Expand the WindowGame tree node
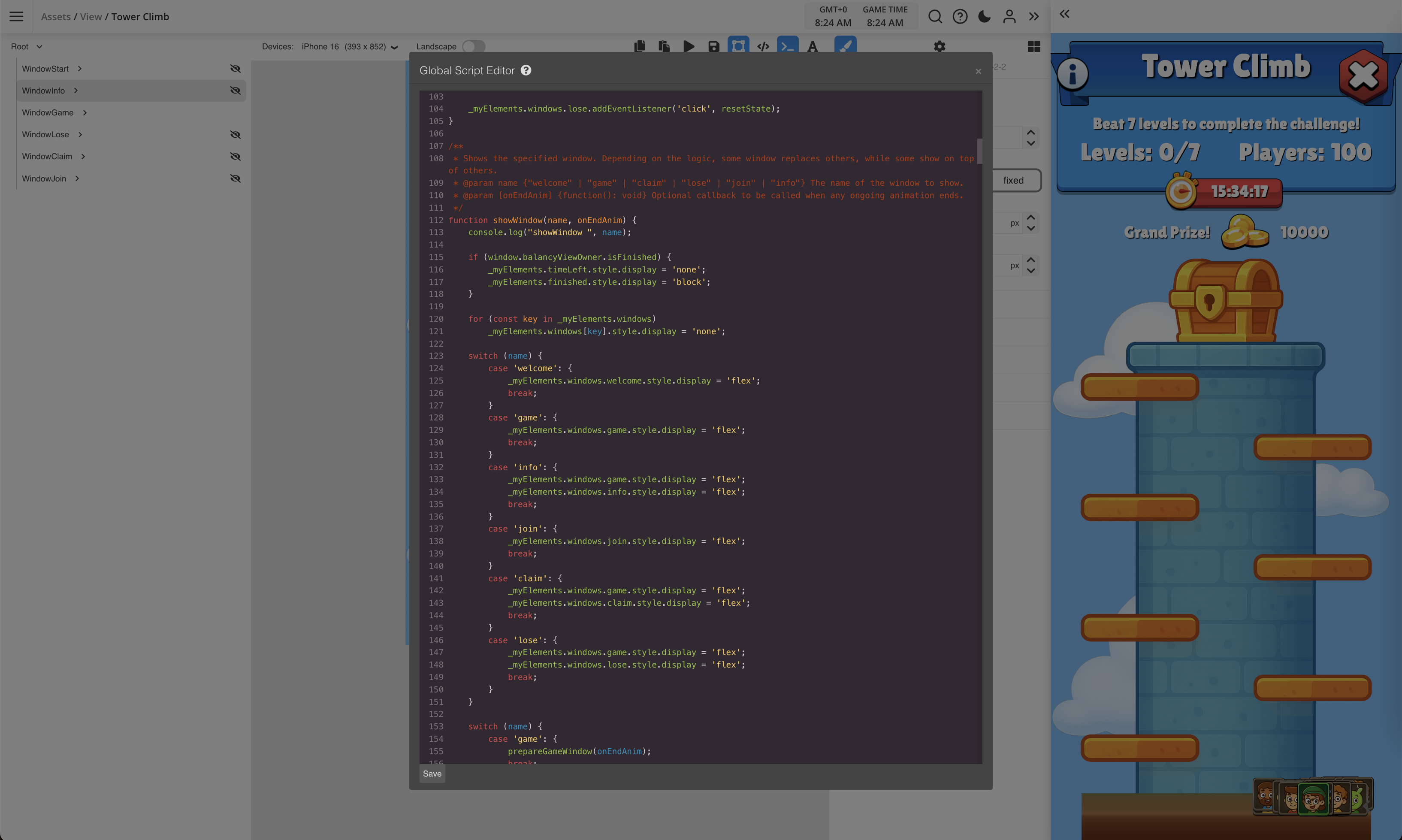Screen dimensions: 1402x840 pyautogui.click(x=85, y=113)
